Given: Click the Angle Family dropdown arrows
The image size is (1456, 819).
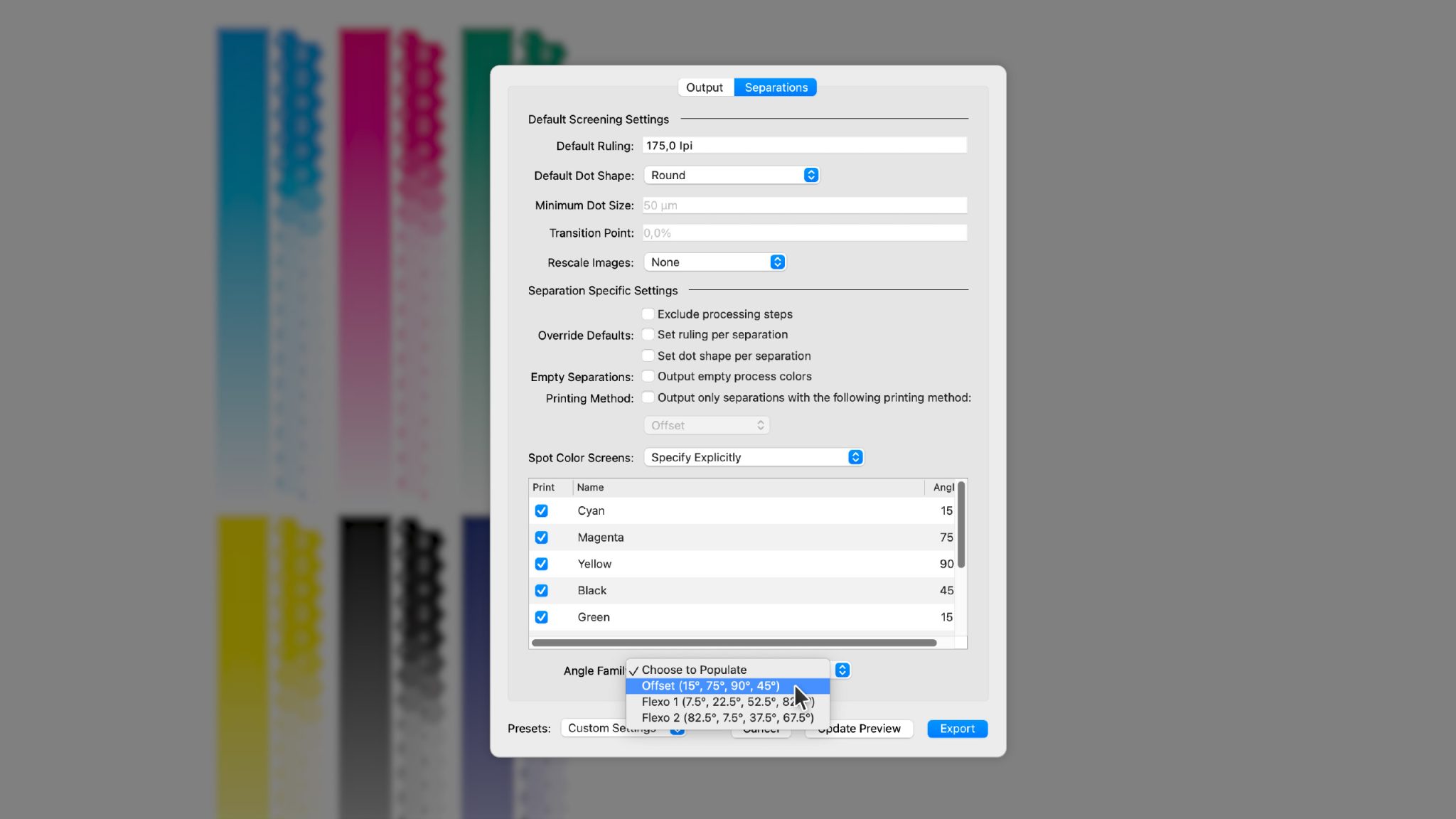Looking at the screenshot, I should pyautogui.click(x=842, y=670).
